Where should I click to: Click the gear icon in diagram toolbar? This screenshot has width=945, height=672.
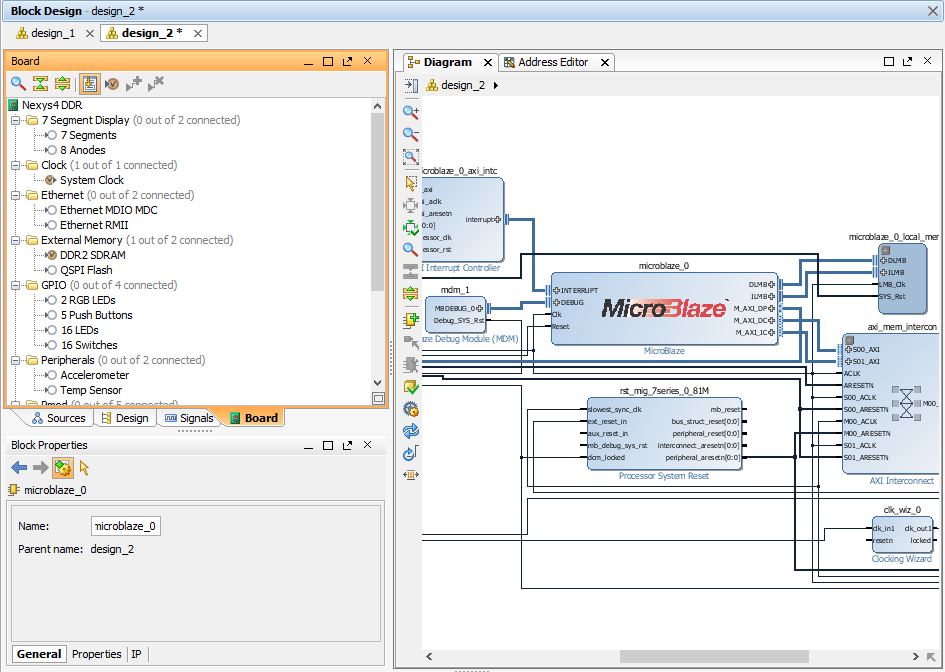tap(411, 410)
